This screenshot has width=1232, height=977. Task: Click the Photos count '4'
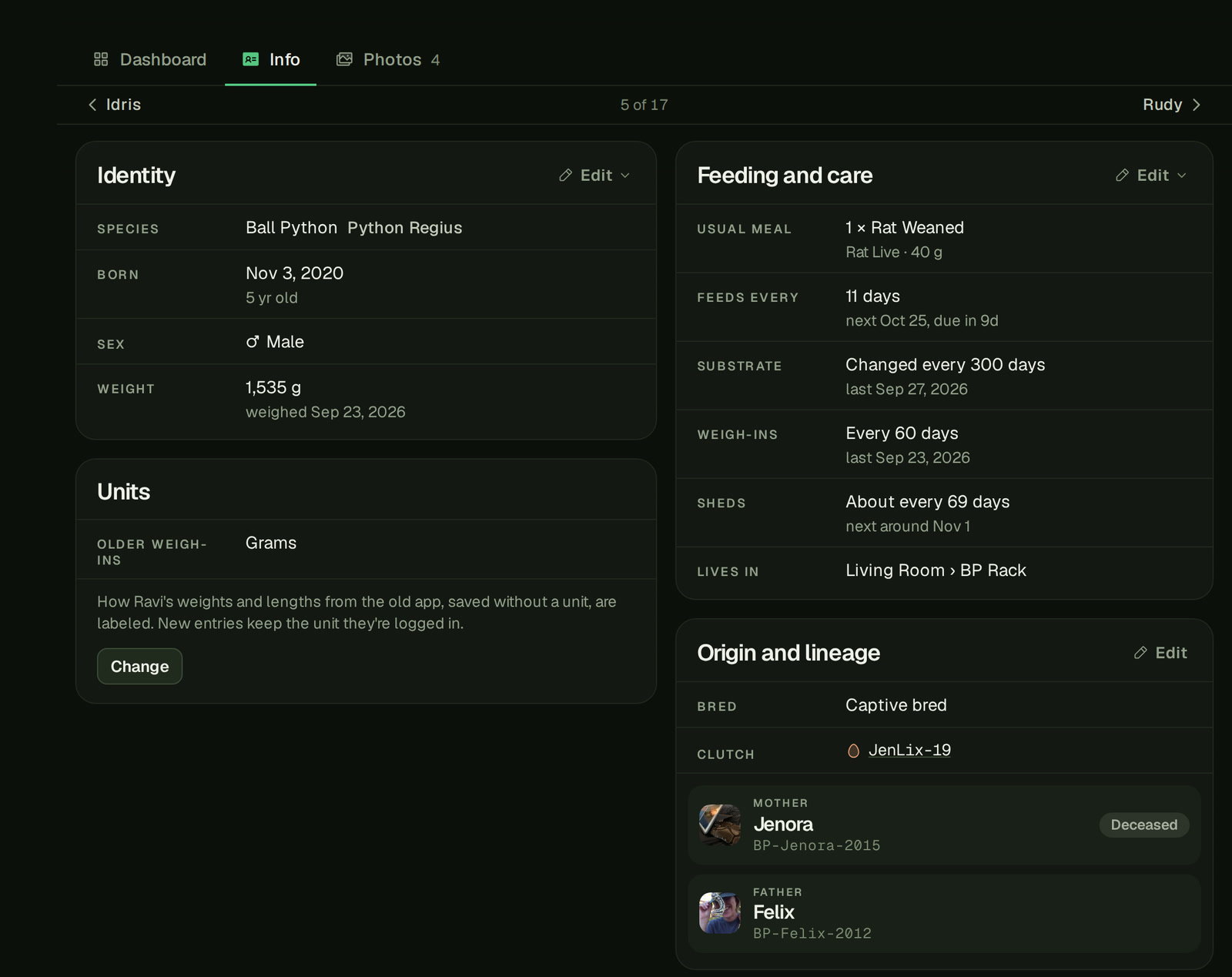[x=435, y=60]
